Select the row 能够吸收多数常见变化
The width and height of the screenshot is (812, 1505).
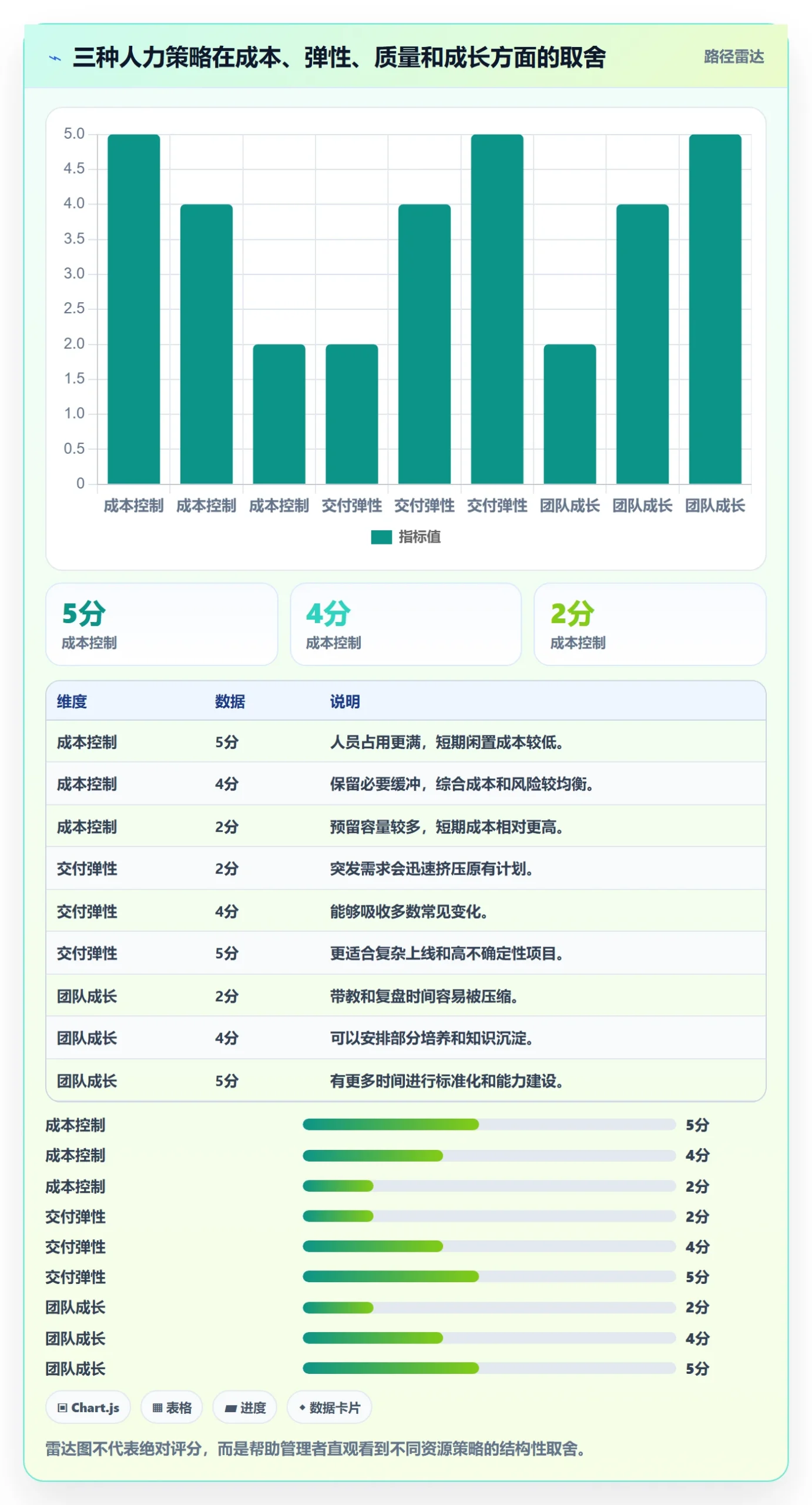point(406,911)
